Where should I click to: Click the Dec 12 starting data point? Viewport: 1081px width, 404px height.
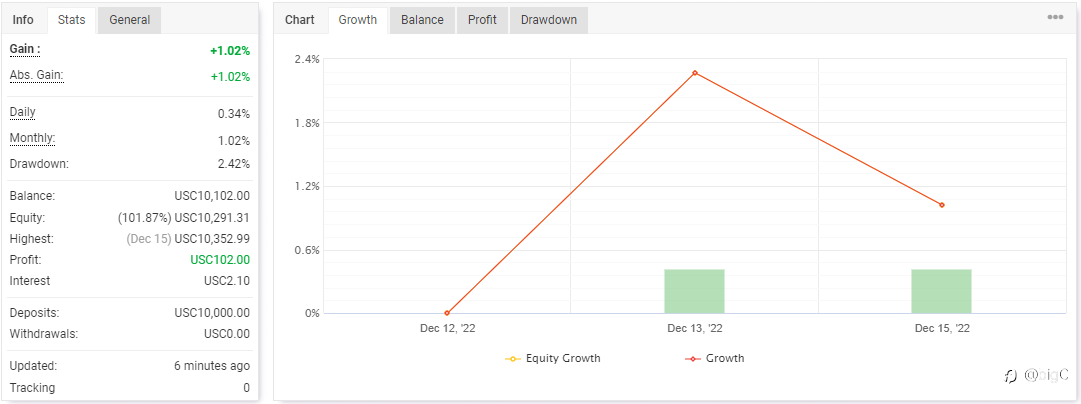pyautogui.click(x=447, y=313)
